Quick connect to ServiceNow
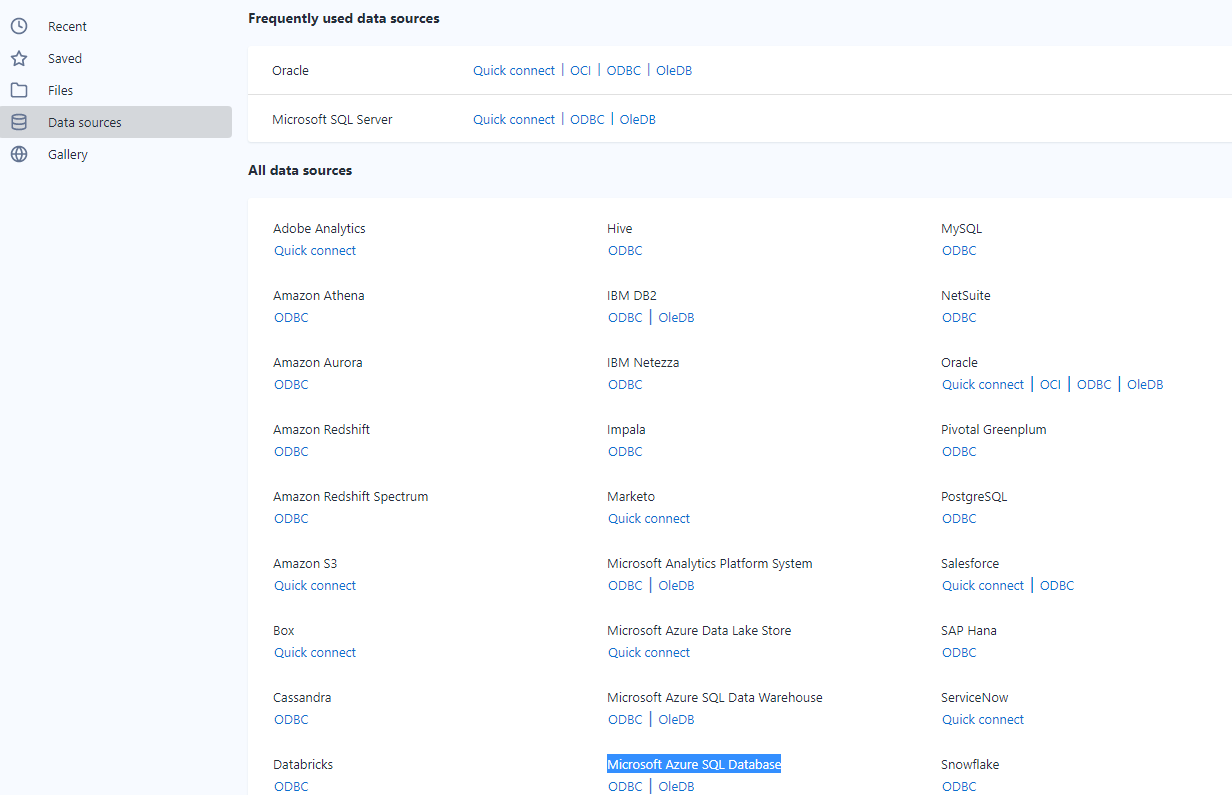 [x=983, y=719]
